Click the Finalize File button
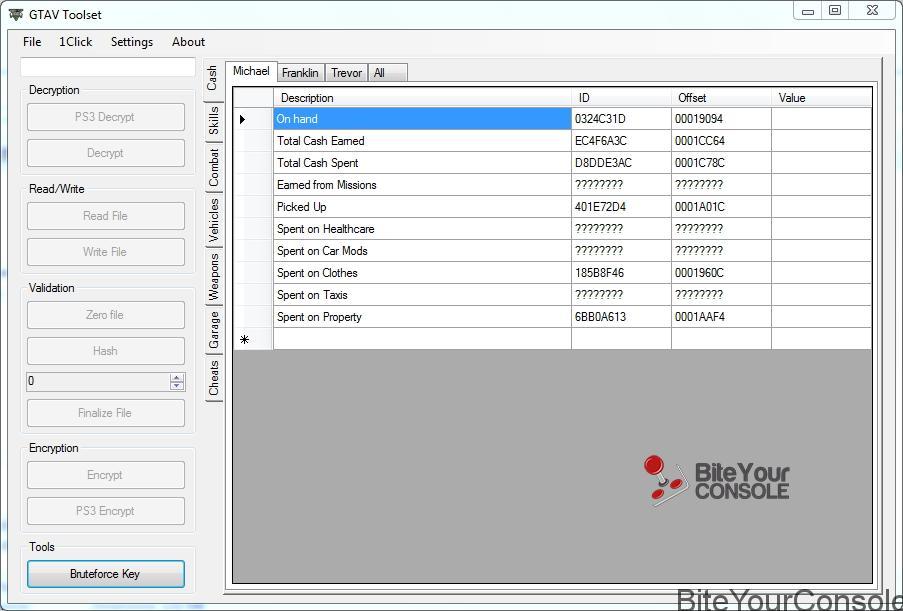Viewport: 903px width, 611px height. [x=105, y=413]
